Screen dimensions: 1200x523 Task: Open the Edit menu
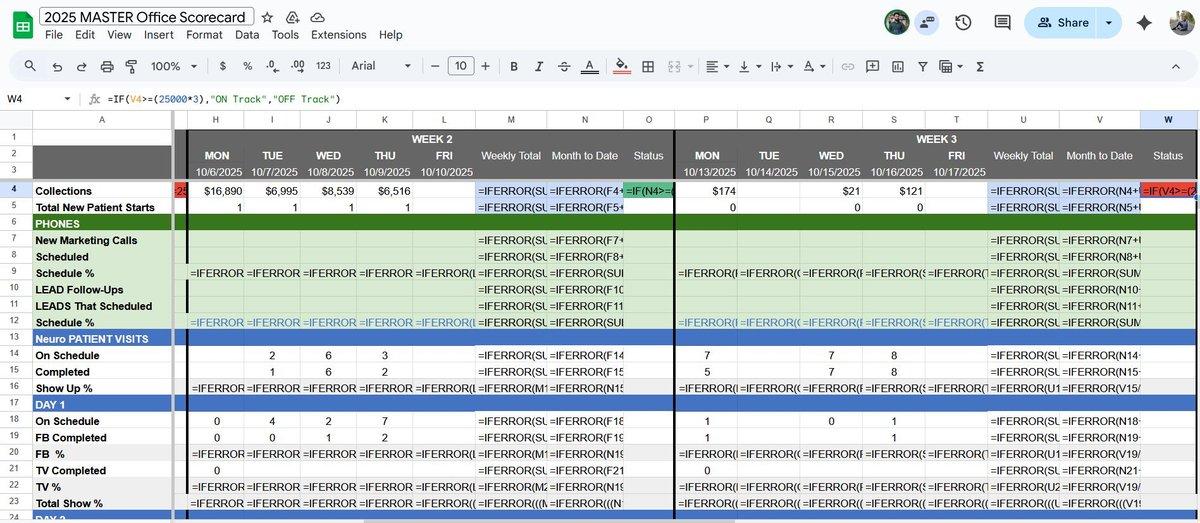pyautogui.click(x=85, y=34)
